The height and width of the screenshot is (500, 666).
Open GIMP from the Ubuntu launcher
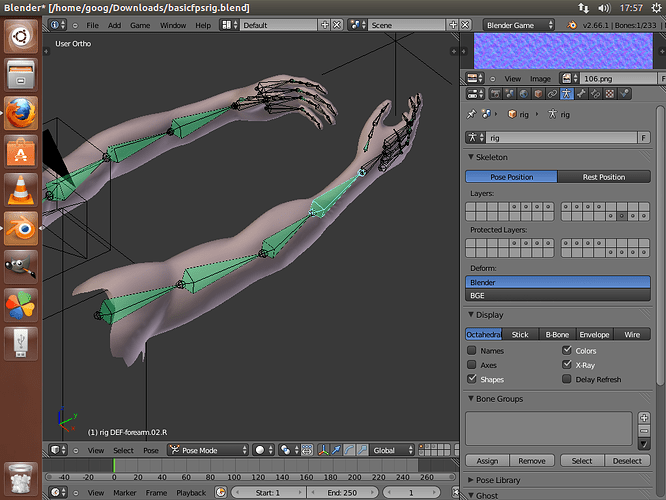pos(21,267)
